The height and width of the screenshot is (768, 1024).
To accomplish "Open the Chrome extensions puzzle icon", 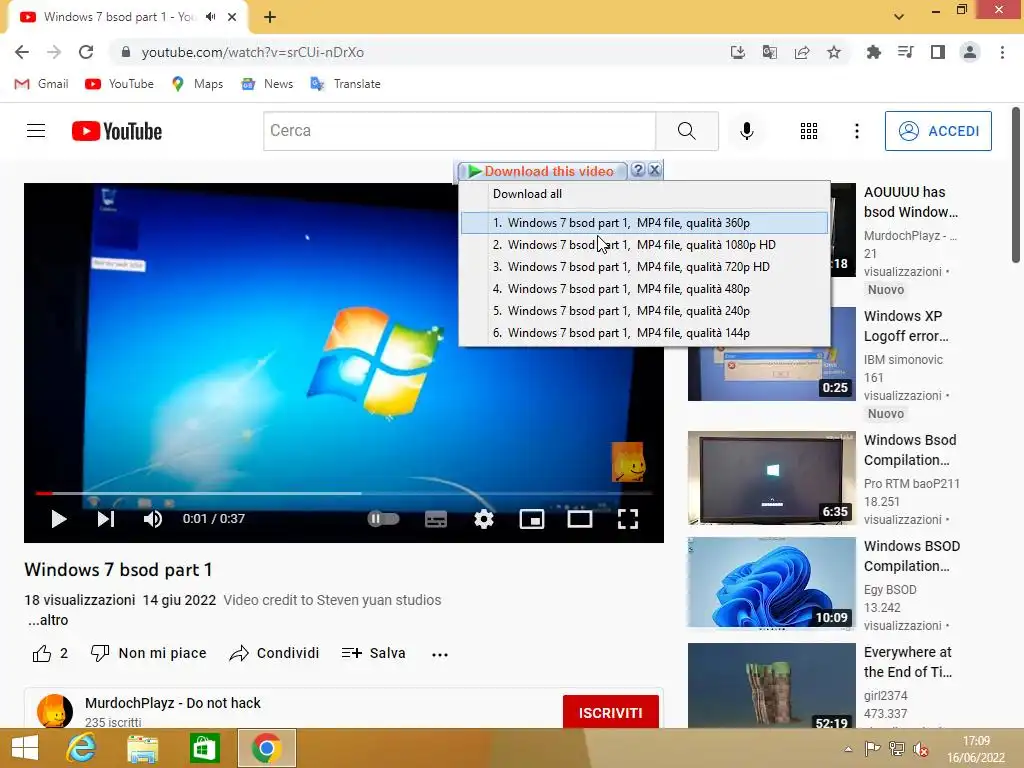I will pos(873,52).
